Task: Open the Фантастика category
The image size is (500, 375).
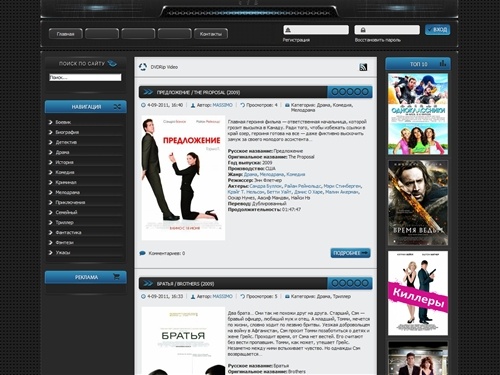Action: click(68, 232)
